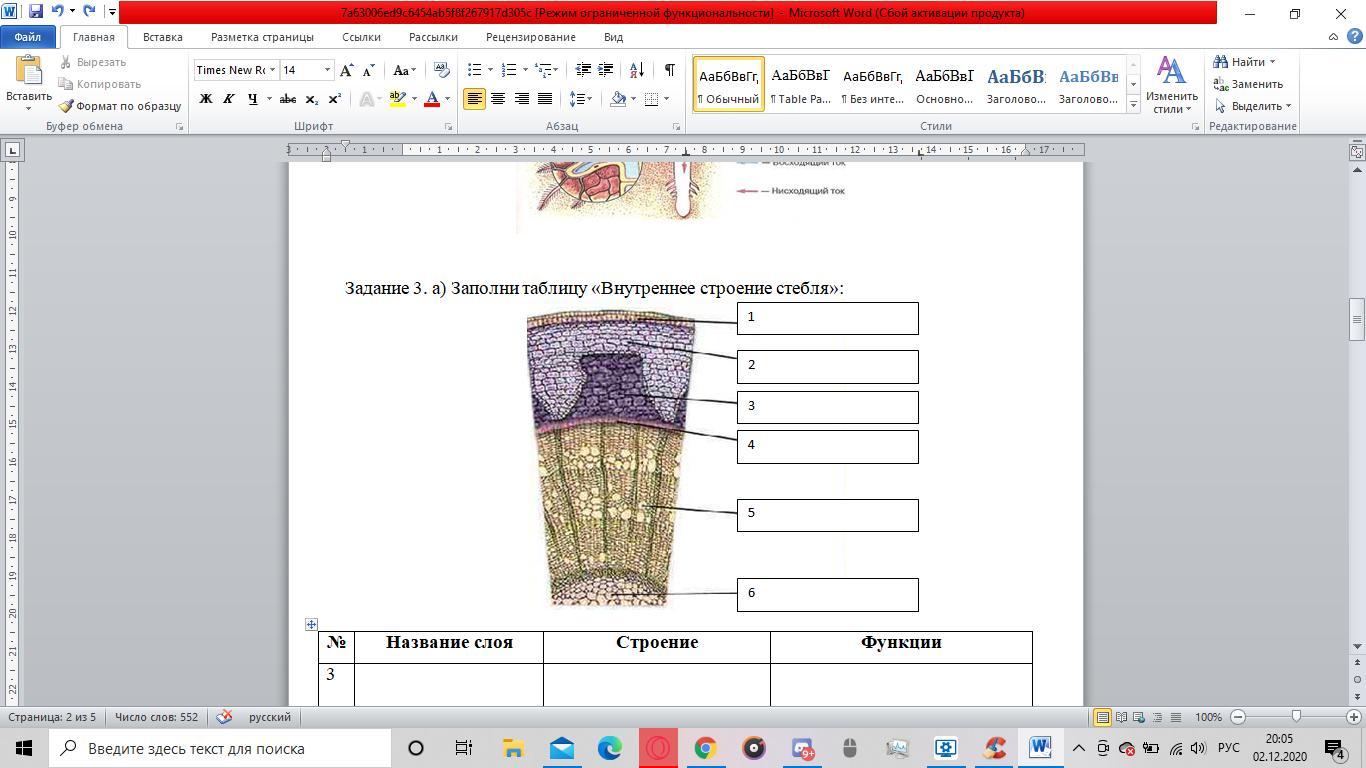The height and width of the screenshot is (768, 1366).
Task: Switch to the Вставка tab
Action: [x=162, y=37]
